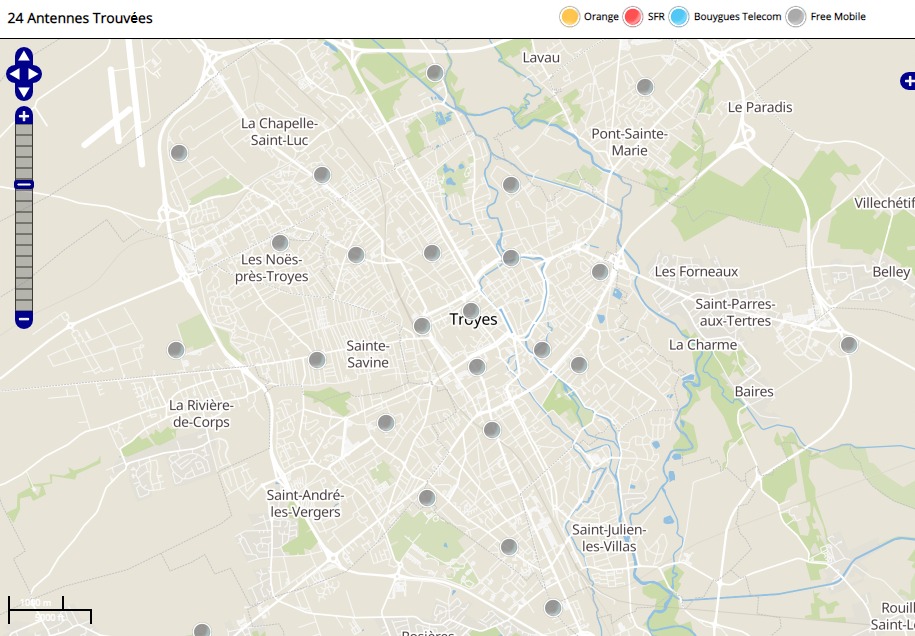Click the '24 Antennes Trouvées' heading

[x=80, y=18]
